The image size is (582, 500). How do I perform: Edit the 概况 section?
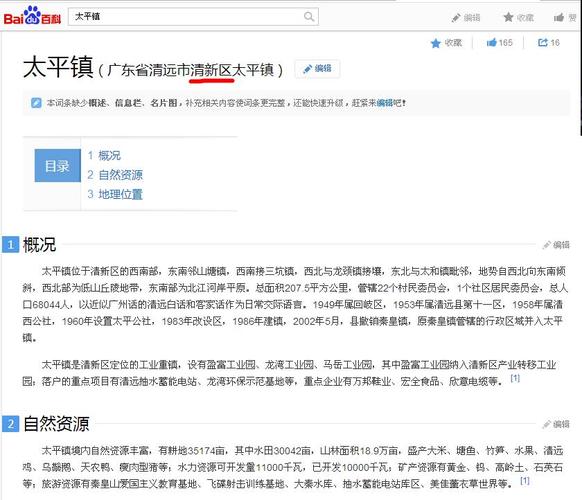tap(556, 245)
